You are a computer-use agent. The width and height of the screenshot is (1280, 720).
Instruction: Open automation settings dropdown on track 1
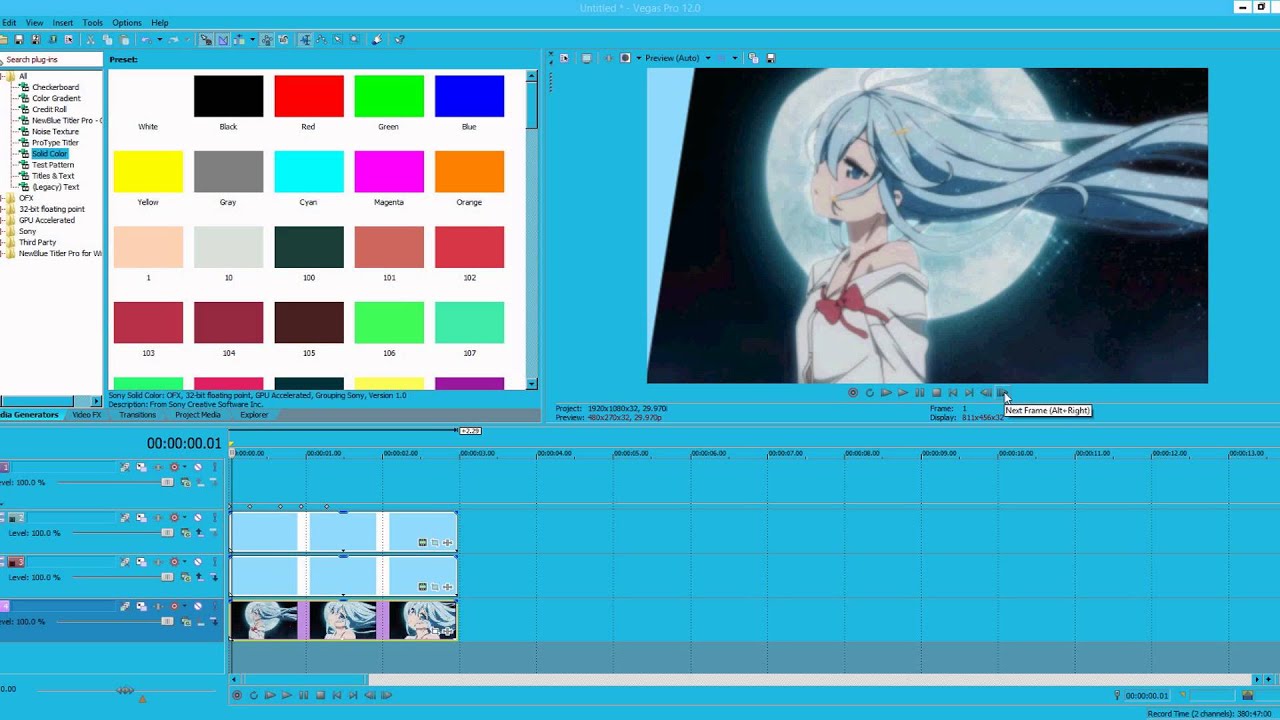click(x=184, y=467)
